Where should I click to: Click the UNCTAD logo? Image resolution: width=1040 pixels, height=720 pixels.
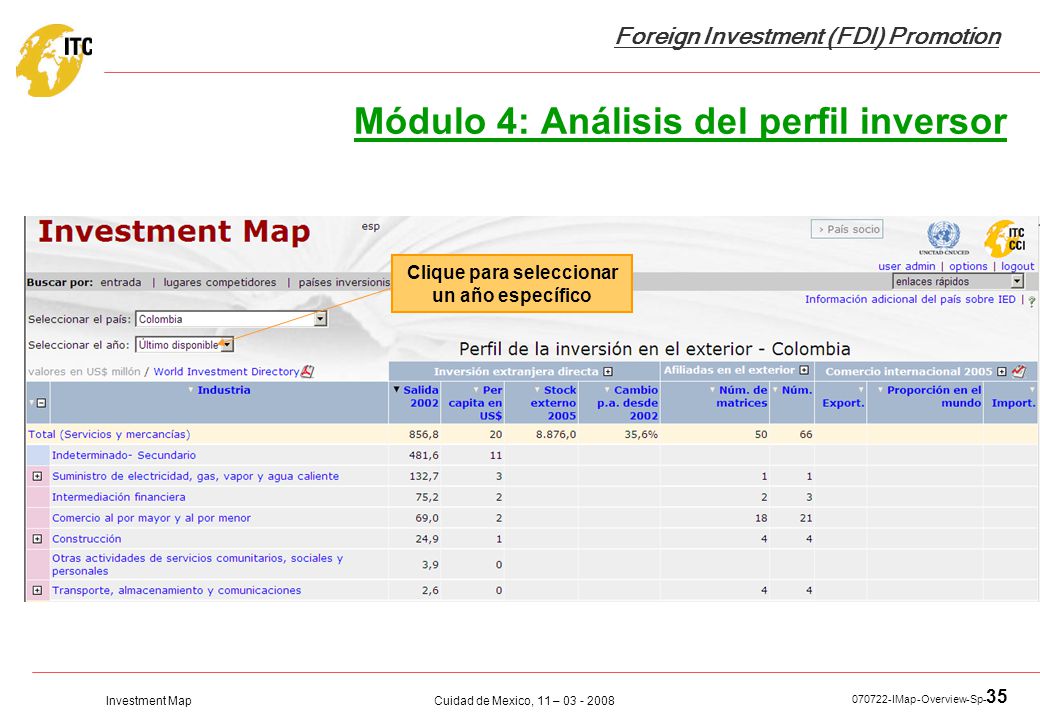click(x=943, y=238)
